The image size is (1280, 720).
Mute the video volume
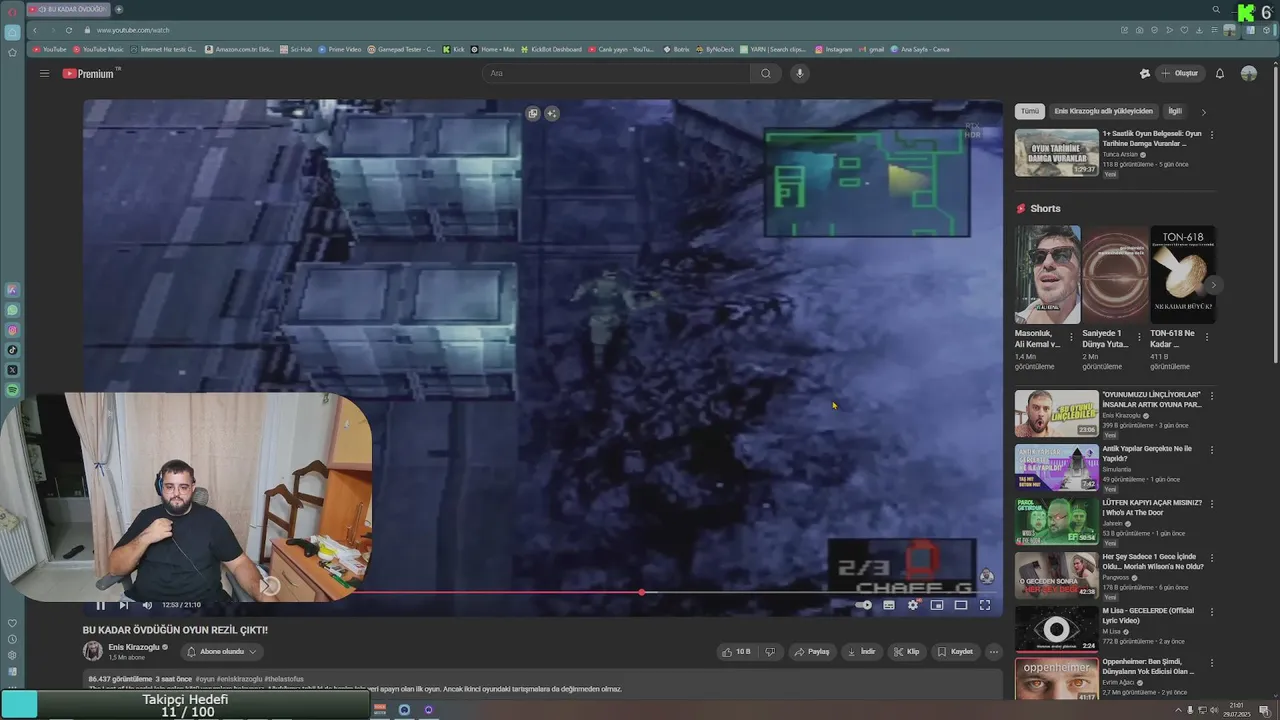coord(147,605)
